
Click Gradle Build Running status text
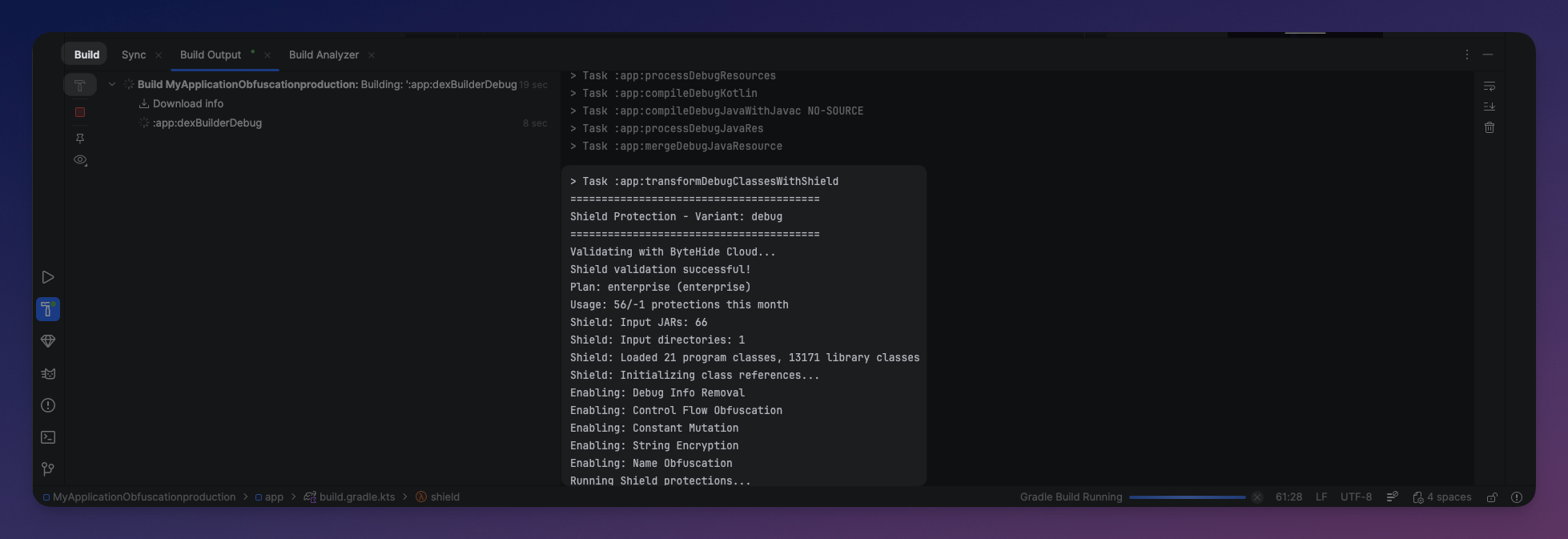click(1071, 497)
